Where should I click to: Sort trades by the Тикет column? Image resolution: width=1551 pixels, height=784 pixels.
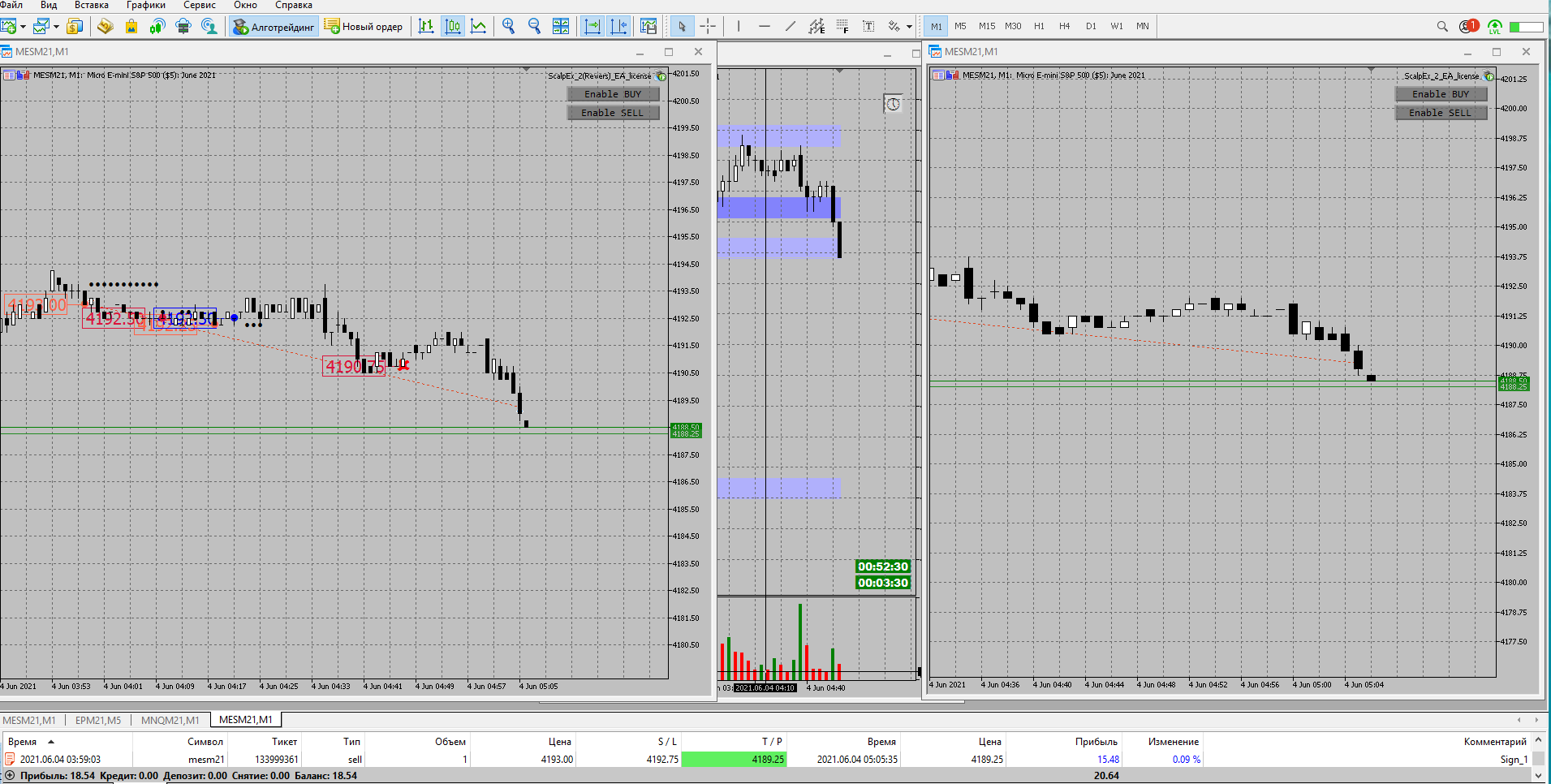tap(284, 741)
